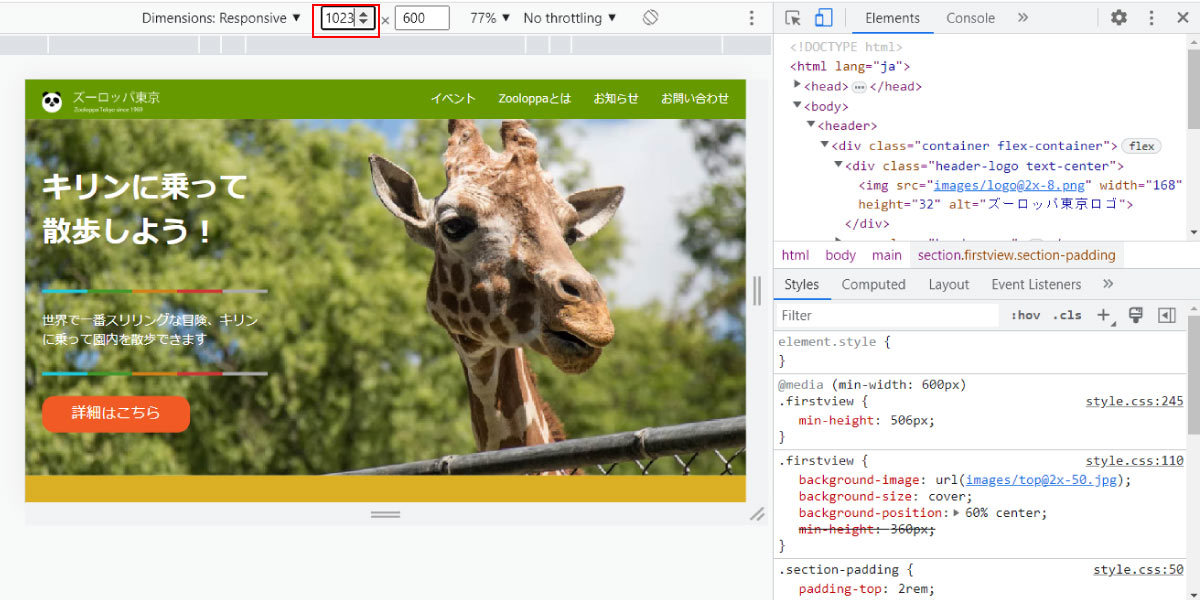The width and height of the screenshot is (1200, 600).
Task: Click the rotate screen orientation icon
Action: point(650,18)
